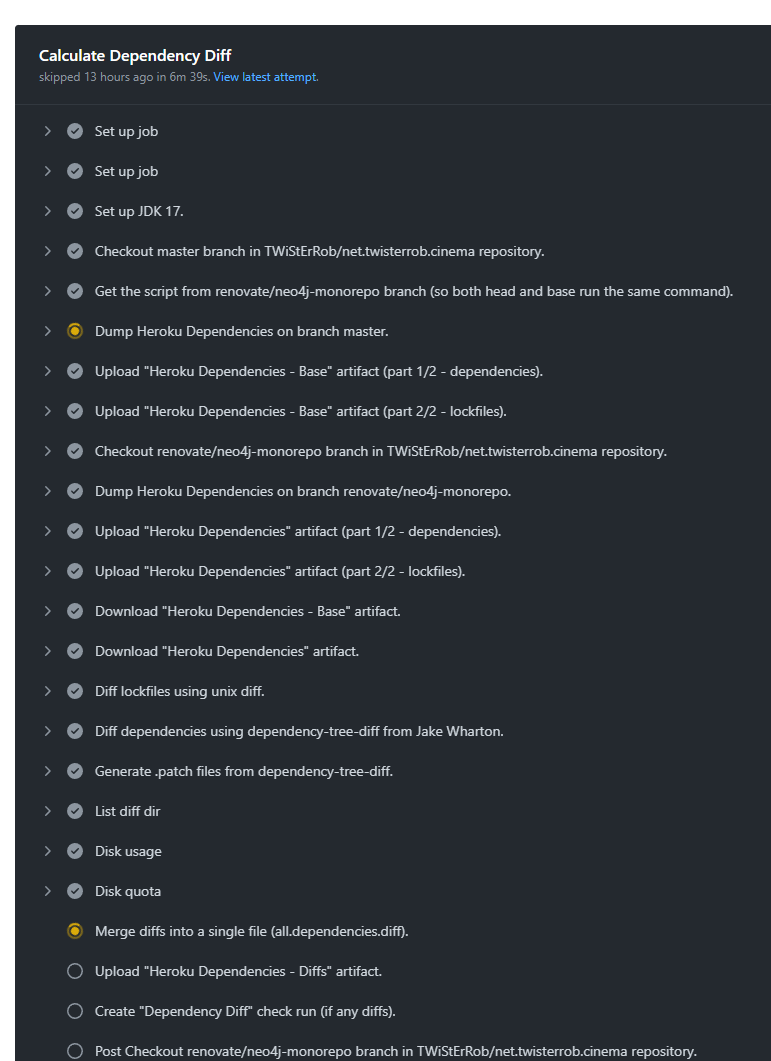Expand the Upload Heroku Dependencies - Base part 2/2 step
The image size is (771, 1061).
[47, 411]
